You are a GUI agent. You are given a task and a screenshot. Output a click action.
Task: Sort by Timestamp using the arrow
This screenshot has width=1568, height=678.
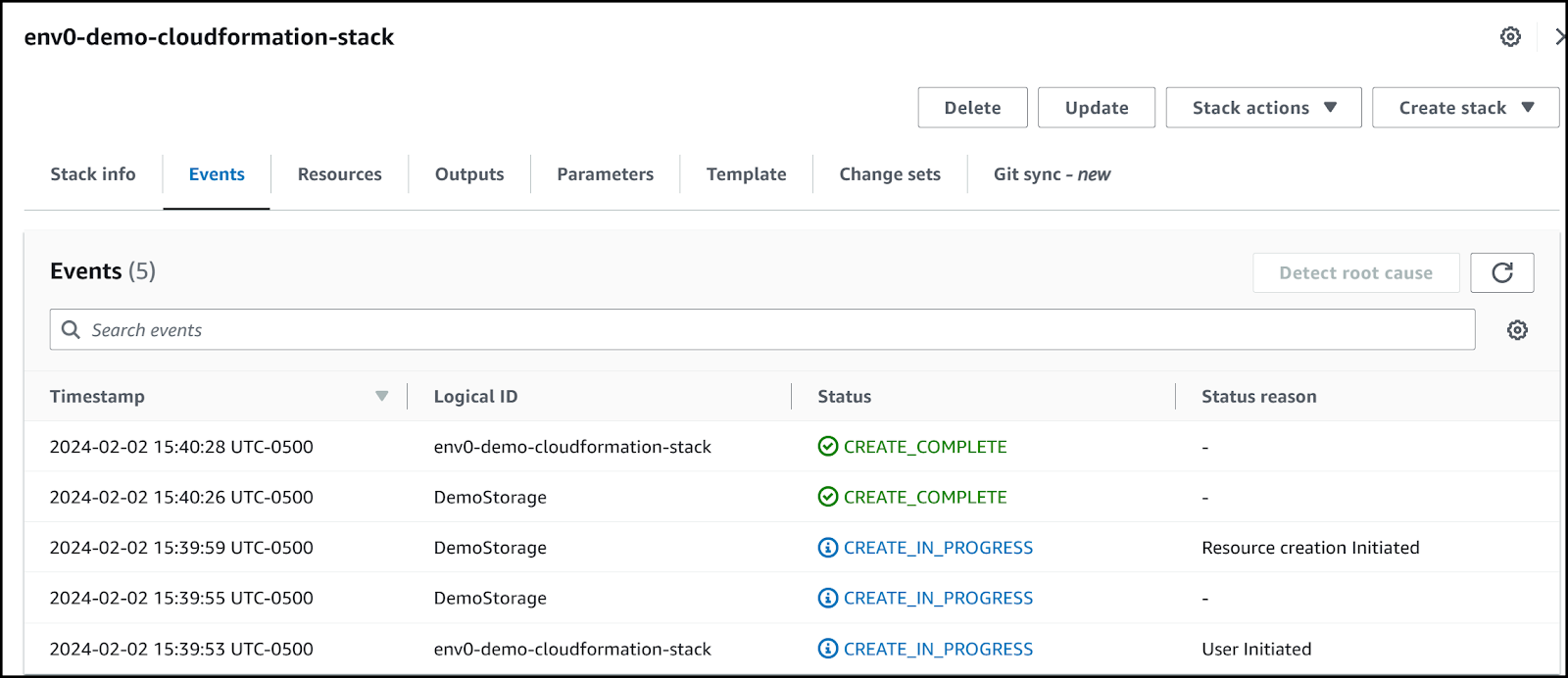coord(382,396)
